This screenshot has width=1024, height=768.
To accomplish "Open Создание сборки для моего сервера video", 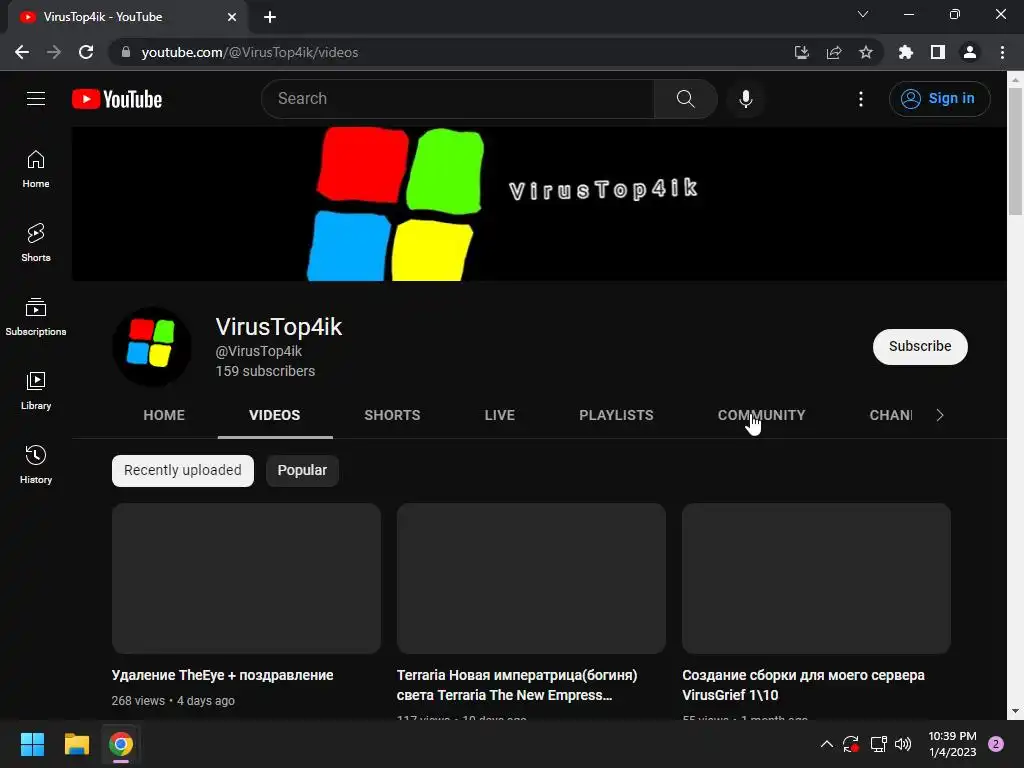I will [x=803, y=685].
